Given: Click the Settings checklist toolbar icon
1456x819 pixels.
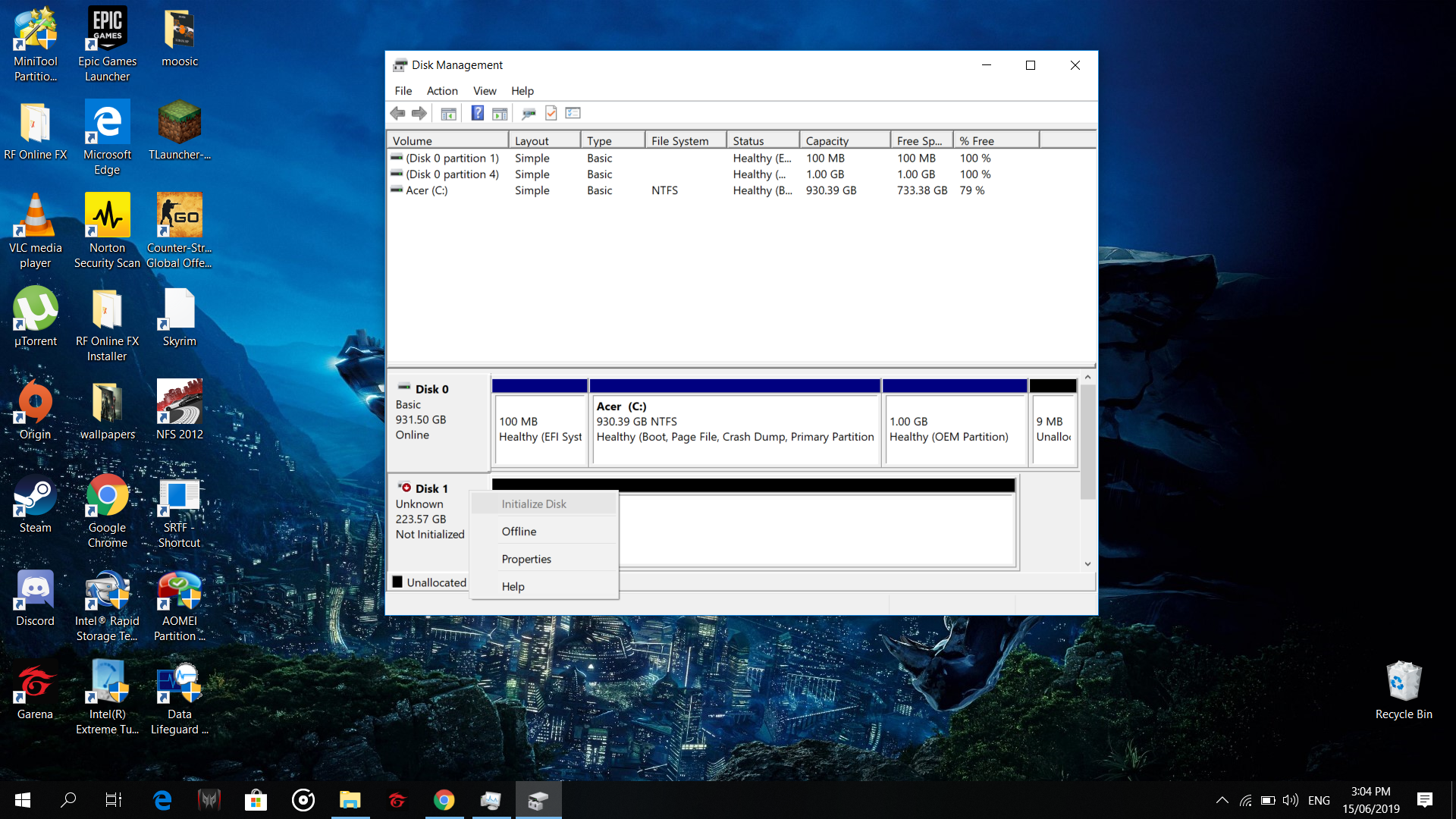Looking at the screenshot, I should pyautogui.click(x=573, y=114).
